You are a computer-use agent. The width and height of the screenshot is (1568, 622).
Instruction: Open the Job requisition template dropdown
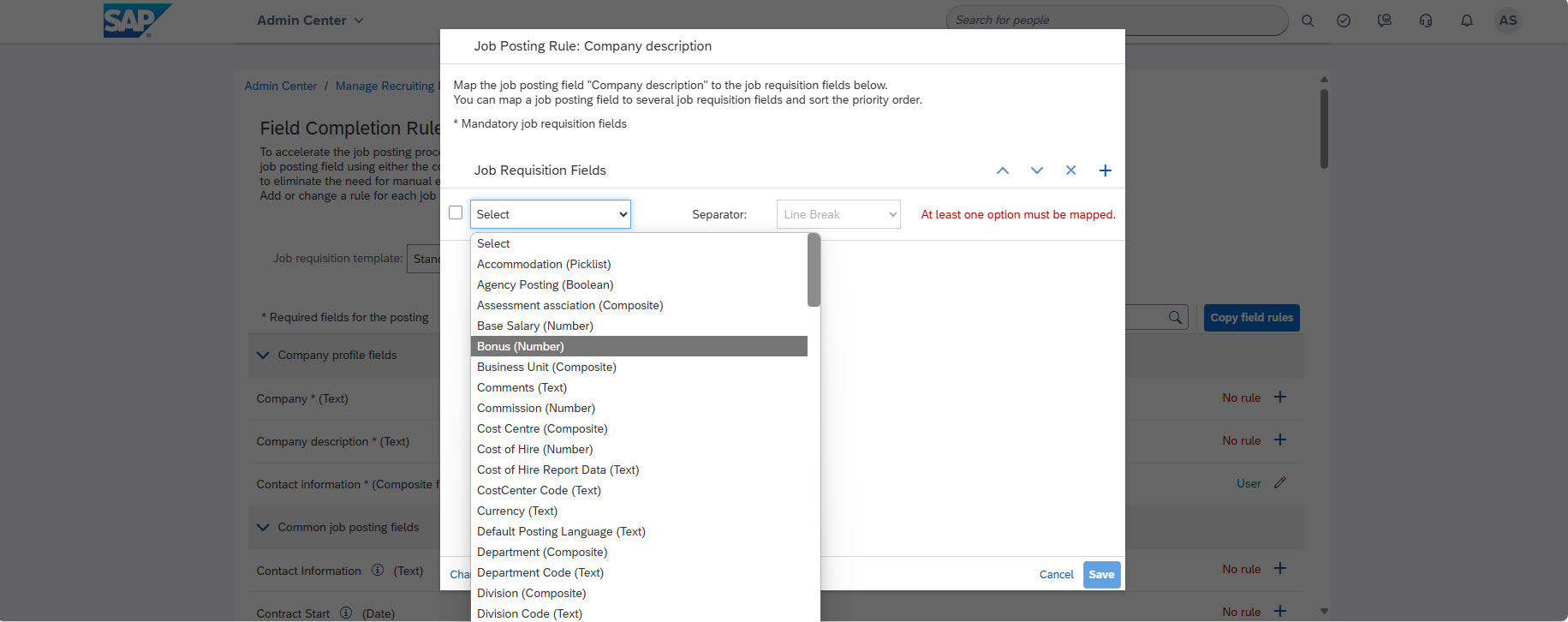click(424, 259)
